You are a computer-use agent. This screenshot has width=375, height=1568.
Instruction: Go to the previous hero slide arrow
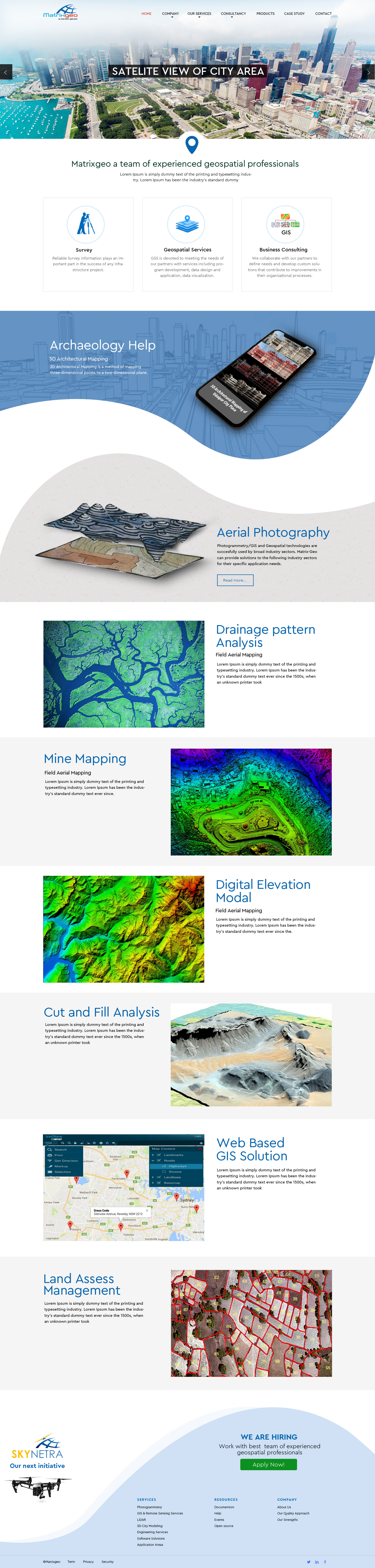[6, 72]
